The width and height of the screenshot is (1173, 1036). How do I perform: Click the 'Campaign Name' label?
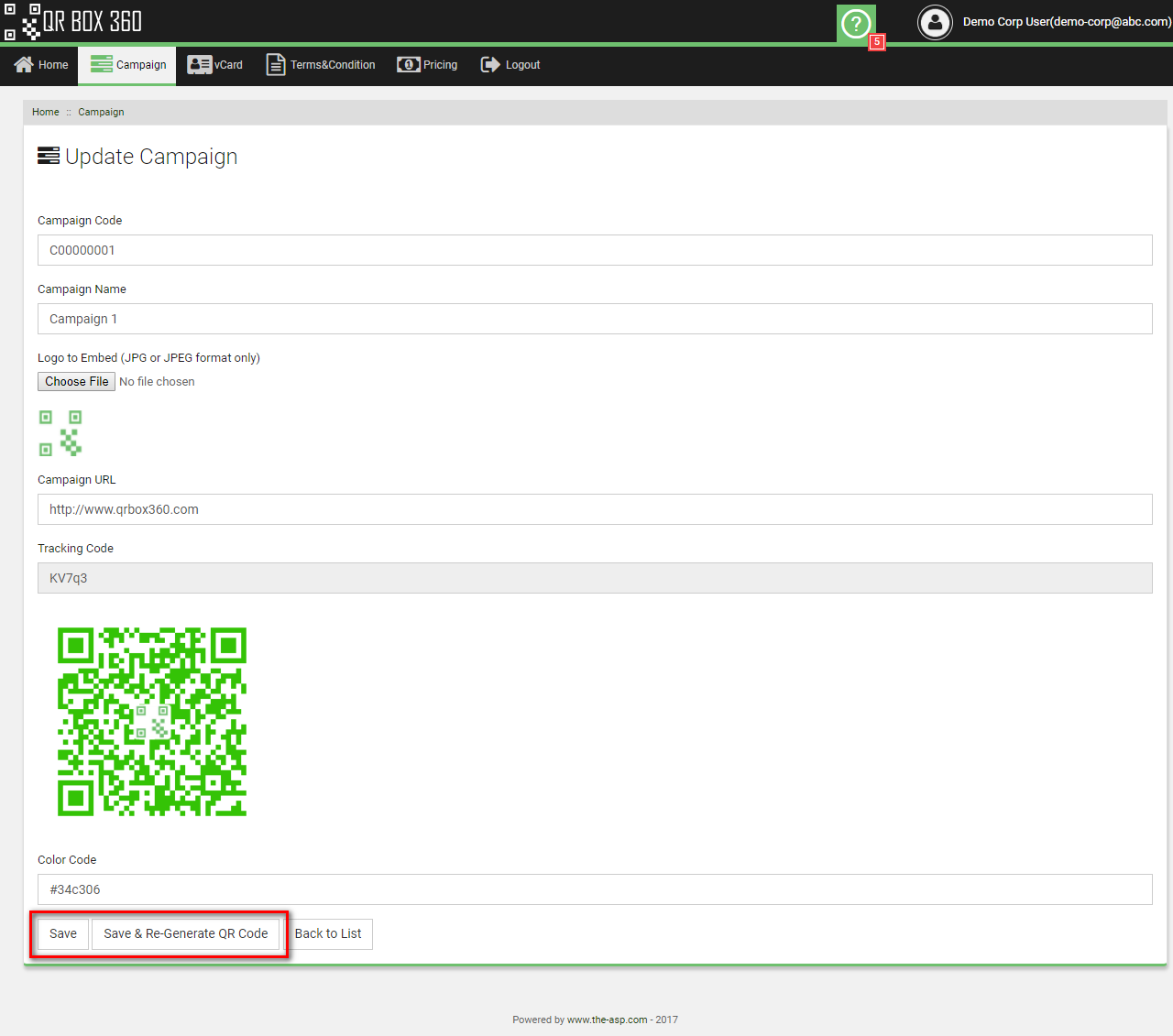click(x=82, y=289)
